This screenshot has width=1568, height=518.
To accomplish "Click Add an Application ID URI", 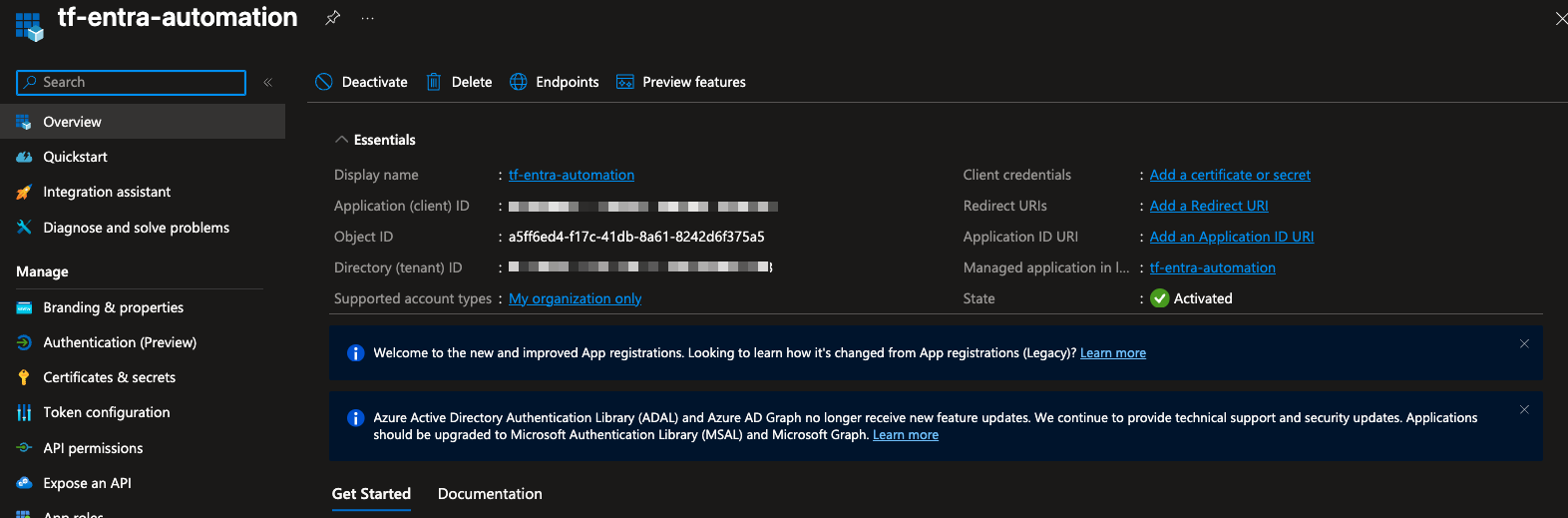I will [x=1232, y=237].
